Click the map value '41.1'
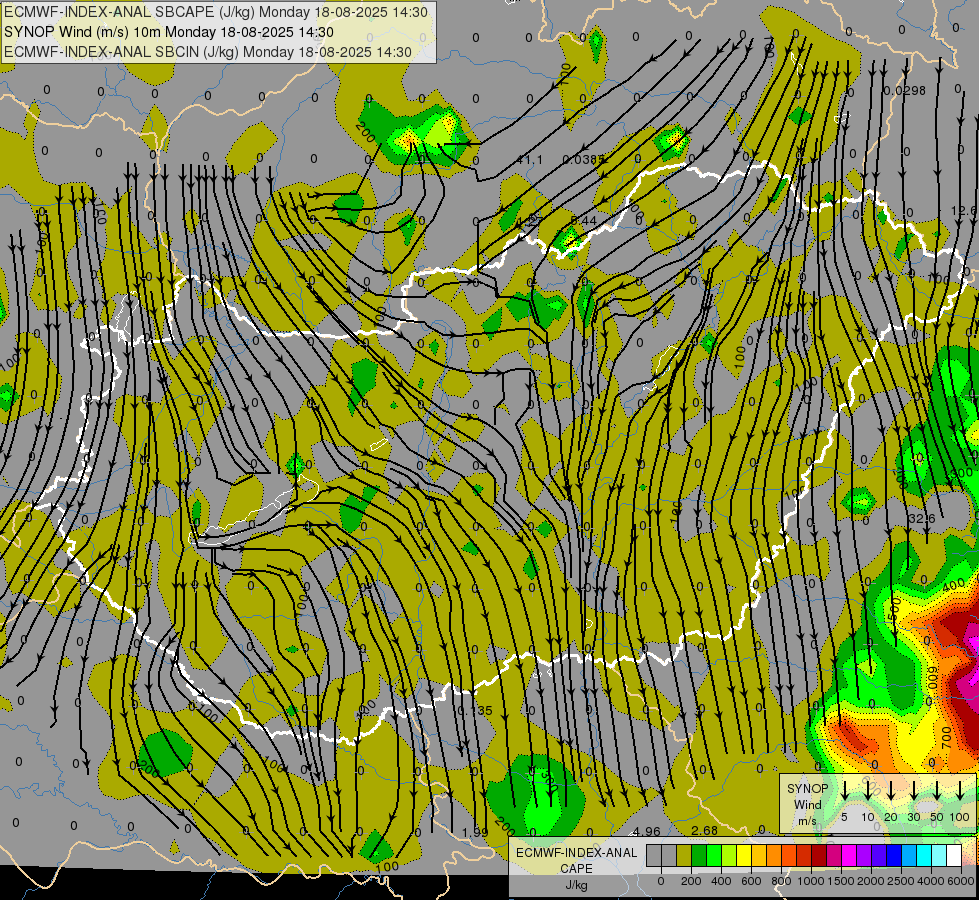Image resolution: width=979 pixels, height=900 pixels. coord(529,160)
